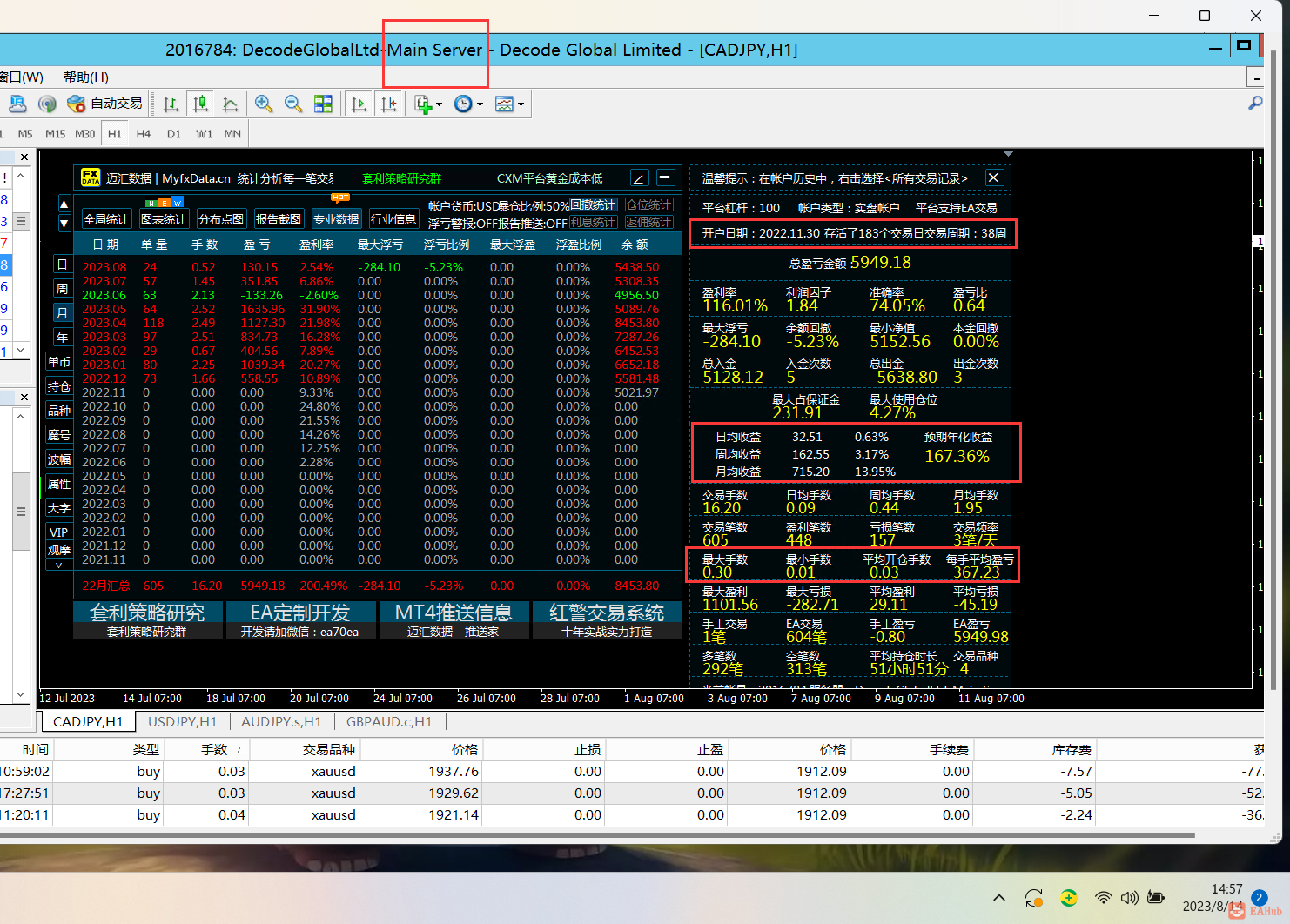Click the 报告截图 button
This screenshot has height=924, width=1290.
[279, 219]
